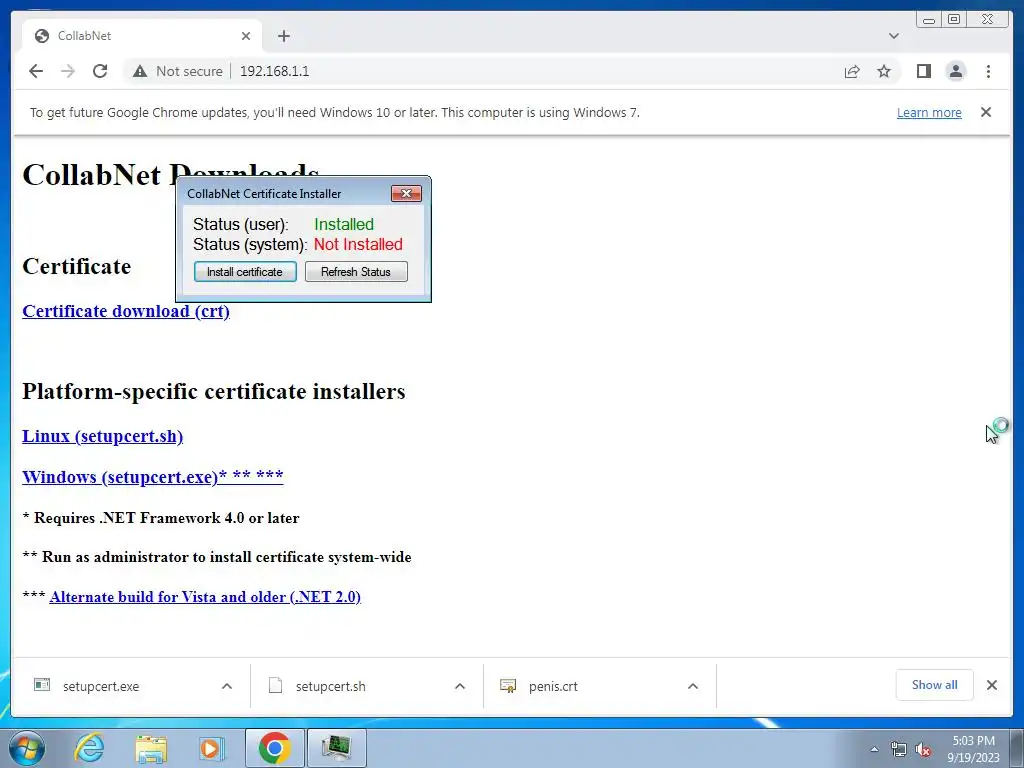Download the Windows setupcert.exe installer
The width and height of the screenshot is (1024, 768).
coord(153,477)
